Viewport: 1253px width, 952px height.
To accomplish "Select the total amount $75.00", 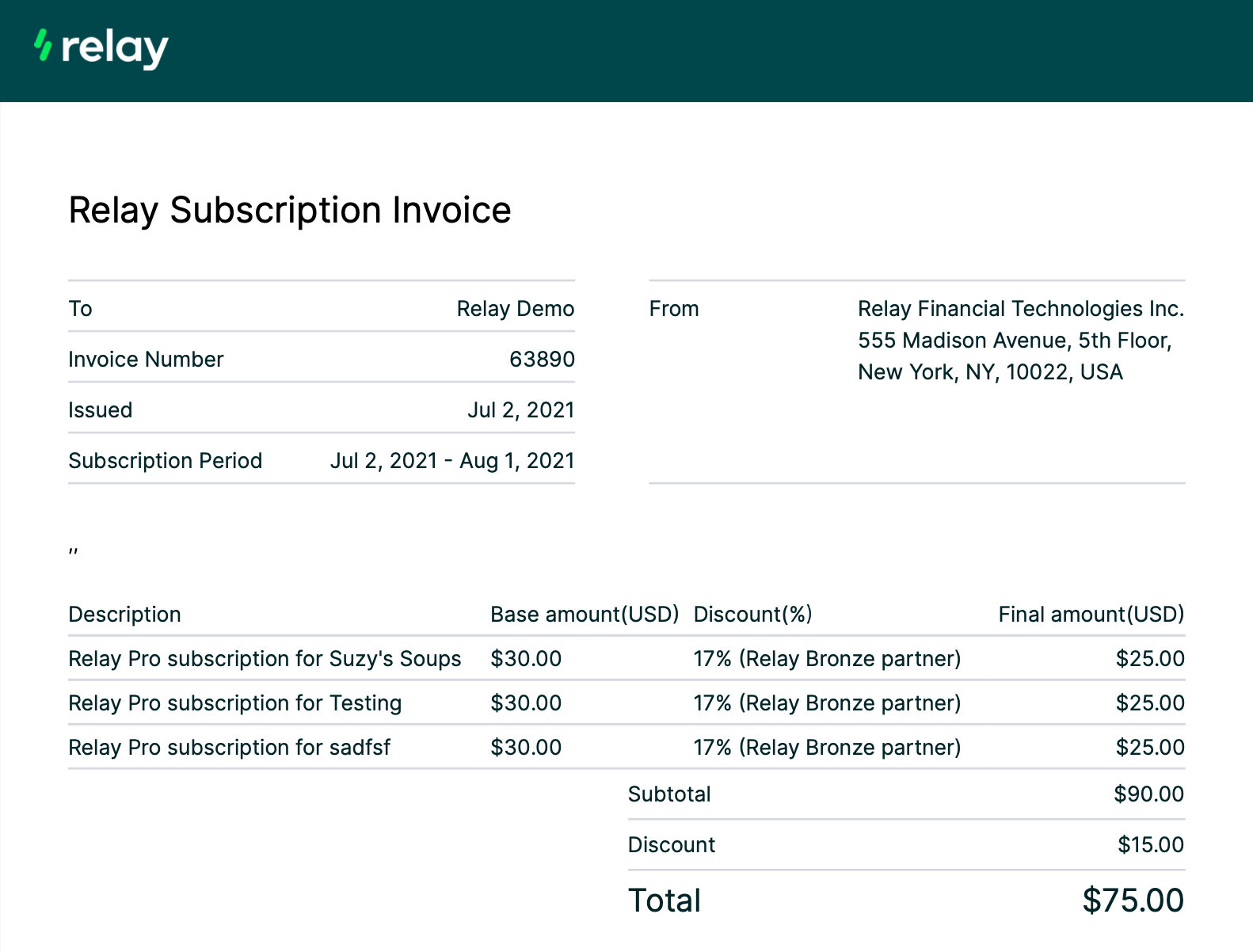I will coord(1133,901).
